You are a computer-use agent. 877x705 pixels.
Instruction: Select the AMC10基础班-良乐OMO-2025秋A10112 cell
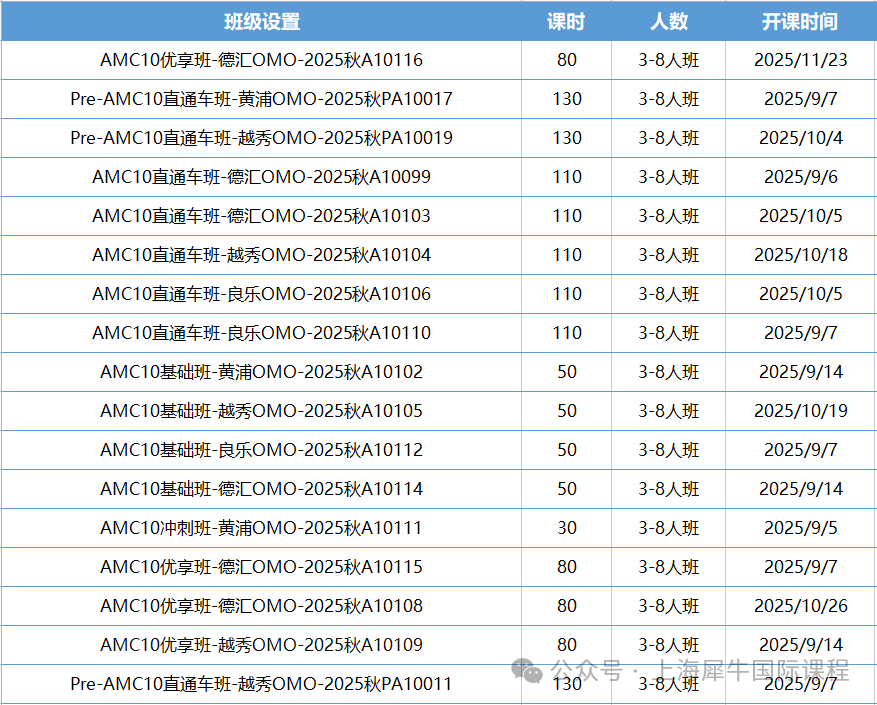[261, 450]
